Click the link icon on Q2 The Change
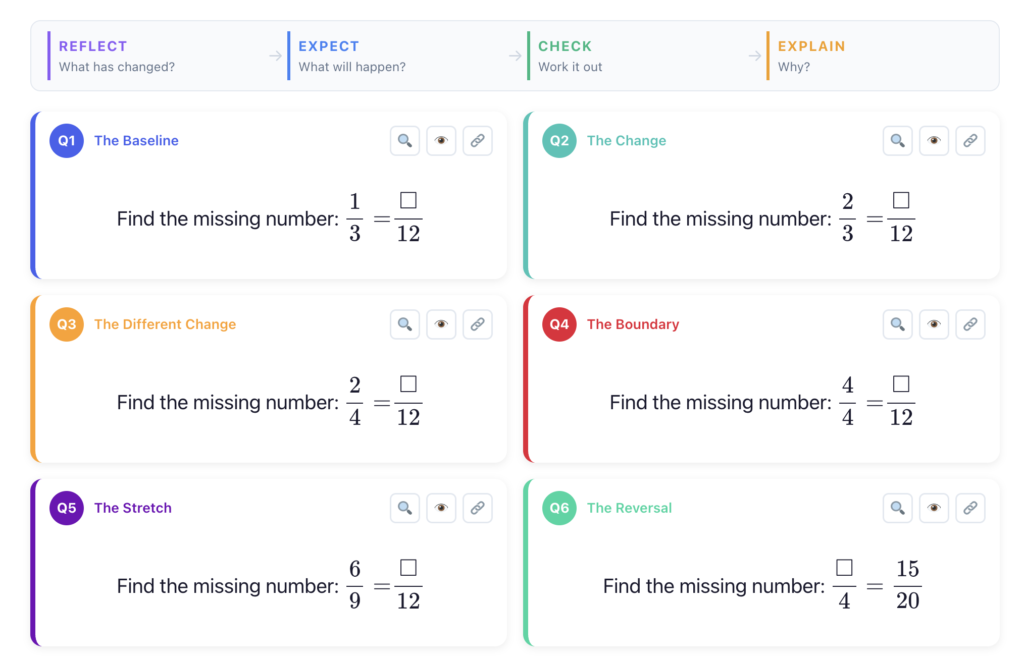Screen dimensions: 1024x659 (970, 141)
